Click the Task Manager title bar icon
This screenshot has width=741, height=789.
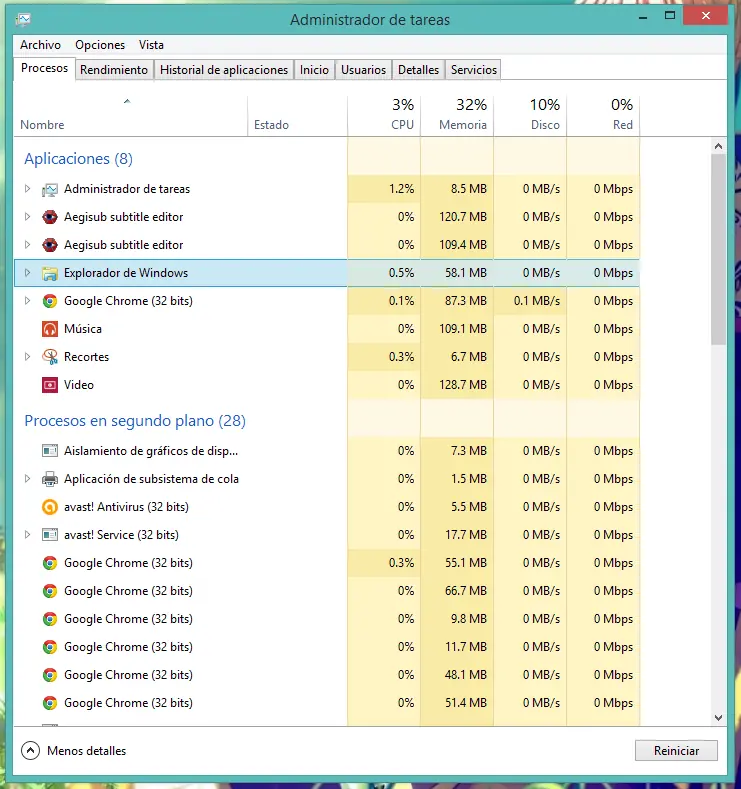[23, 19]
